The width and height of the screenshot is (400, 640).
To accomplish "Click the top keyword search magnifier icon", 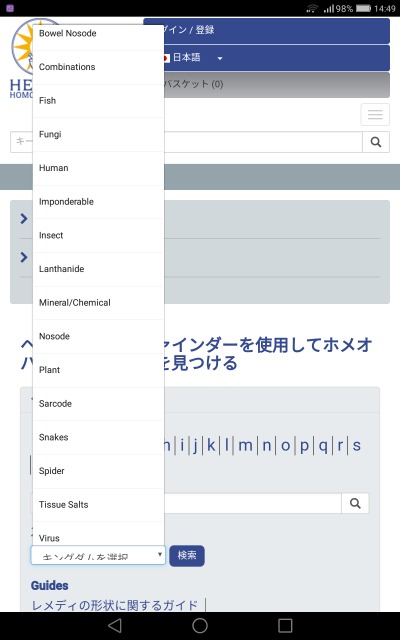I will tap(376, 142).
